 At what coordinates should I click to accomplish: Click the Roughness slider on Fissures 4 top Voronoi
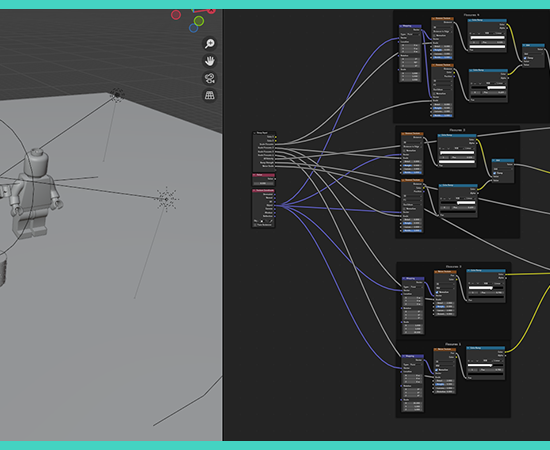[x=442, y=50]
